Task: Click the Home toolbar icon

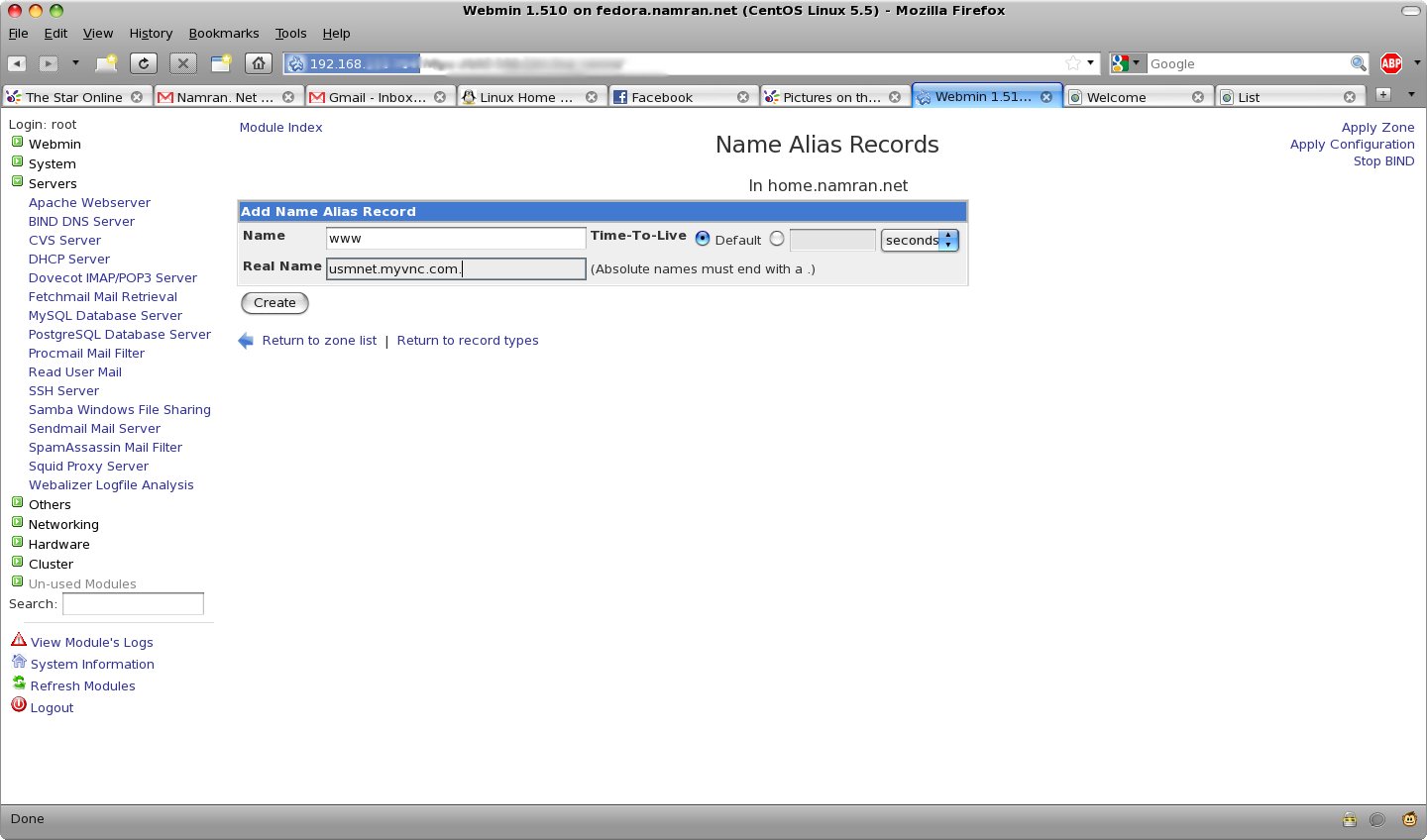Action: point(258,63)
